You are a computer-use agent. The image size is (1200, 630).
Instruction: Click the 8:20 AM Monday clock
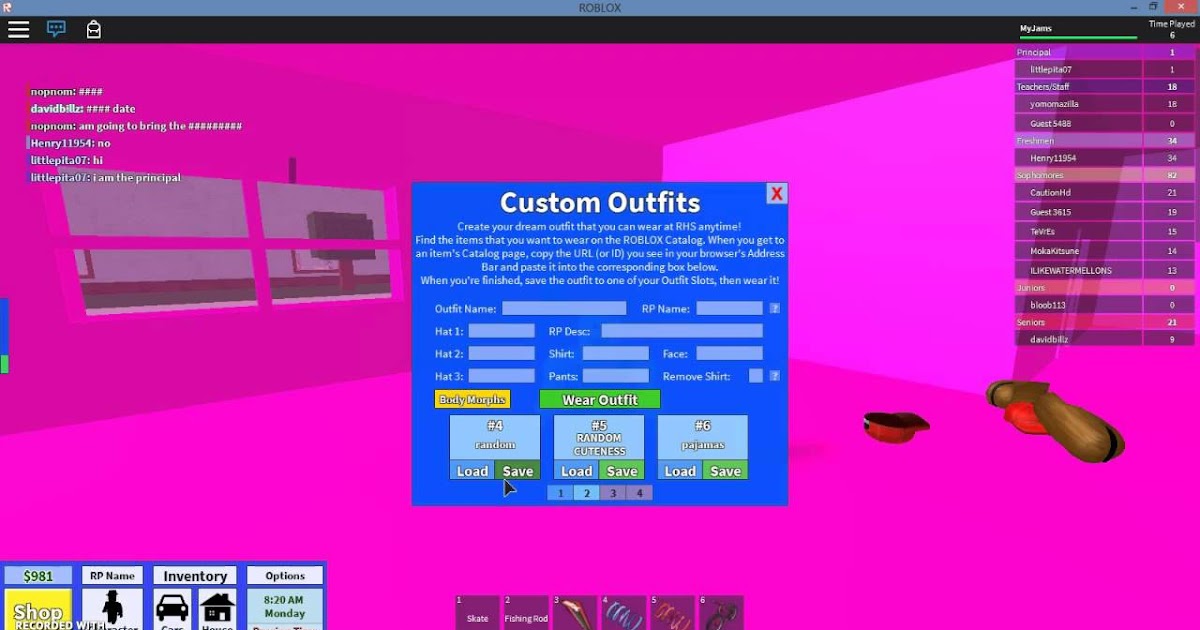pos(285,607)
